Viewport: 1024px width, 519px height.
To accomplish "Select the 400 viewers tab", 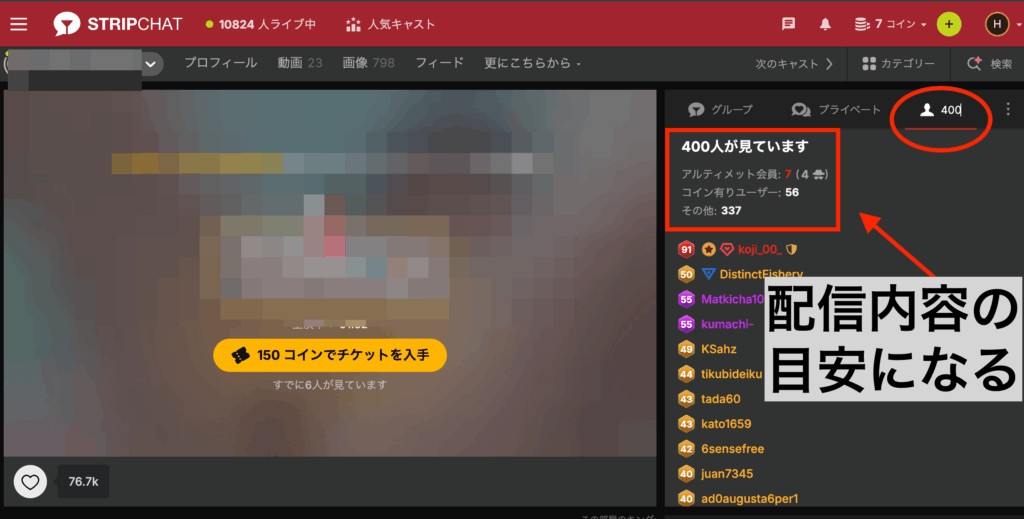I will pyautogui.click(x=940, y=110).
